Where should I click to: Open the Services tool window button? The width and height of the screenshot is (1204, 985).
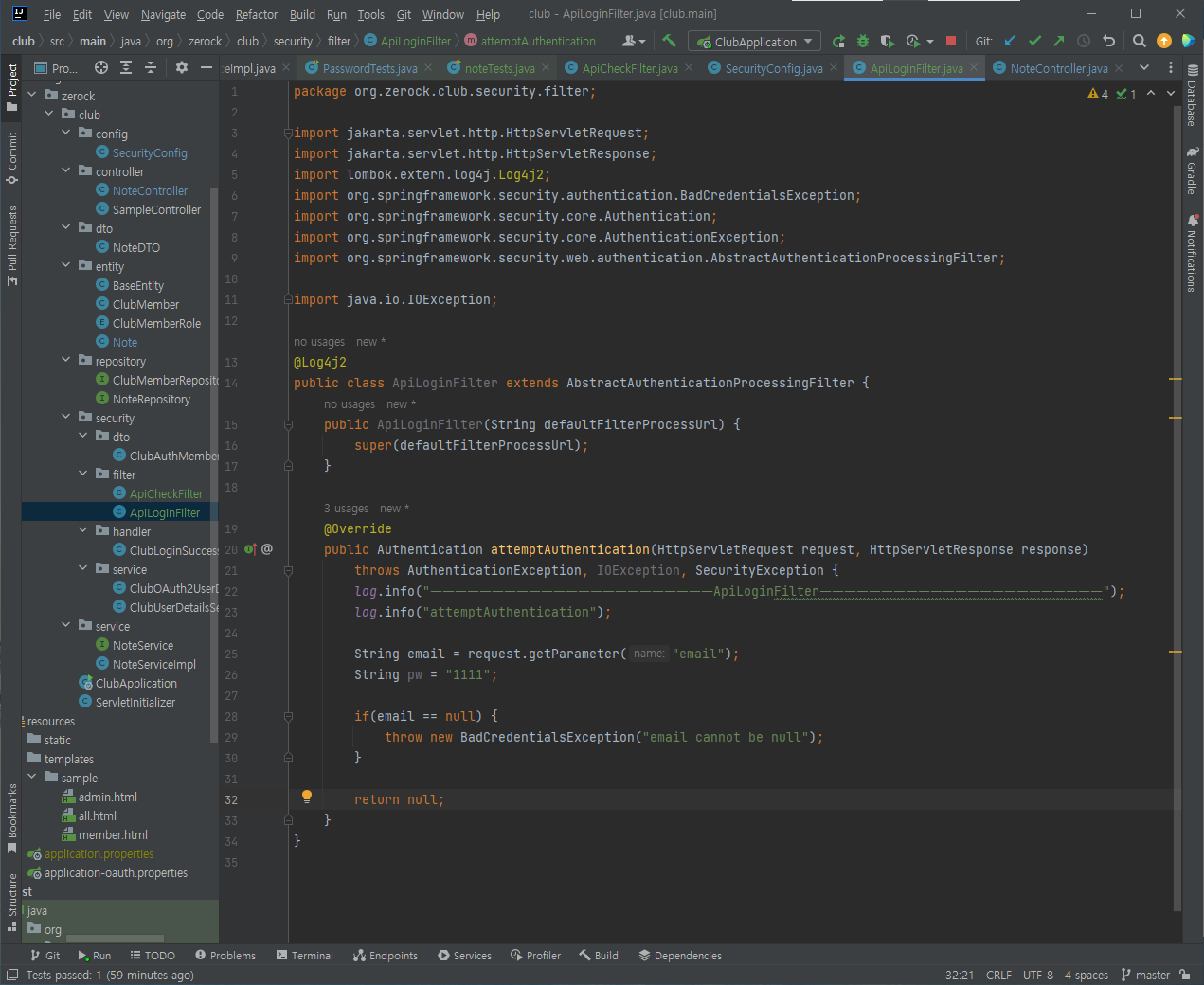465,956
